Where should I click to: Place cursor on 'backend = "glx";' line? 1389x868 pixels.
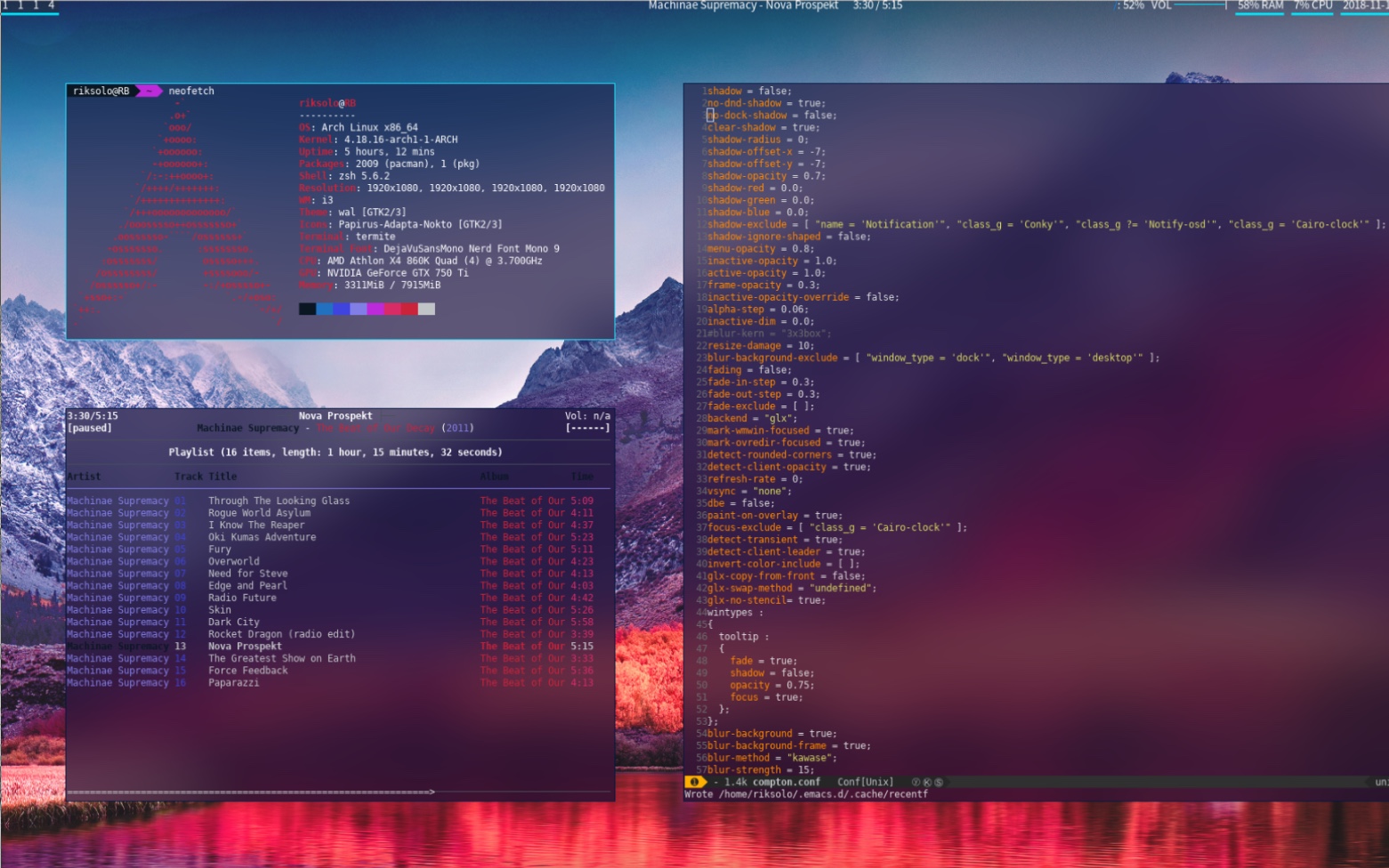click(752, 418)
